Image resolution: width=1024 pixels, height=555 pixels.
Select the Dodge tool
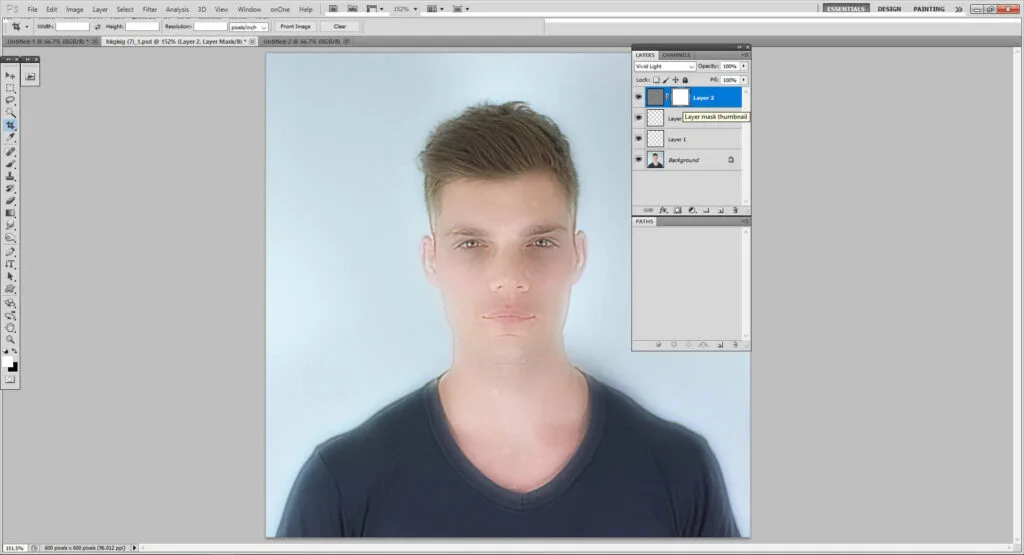(x=10, y=238)
